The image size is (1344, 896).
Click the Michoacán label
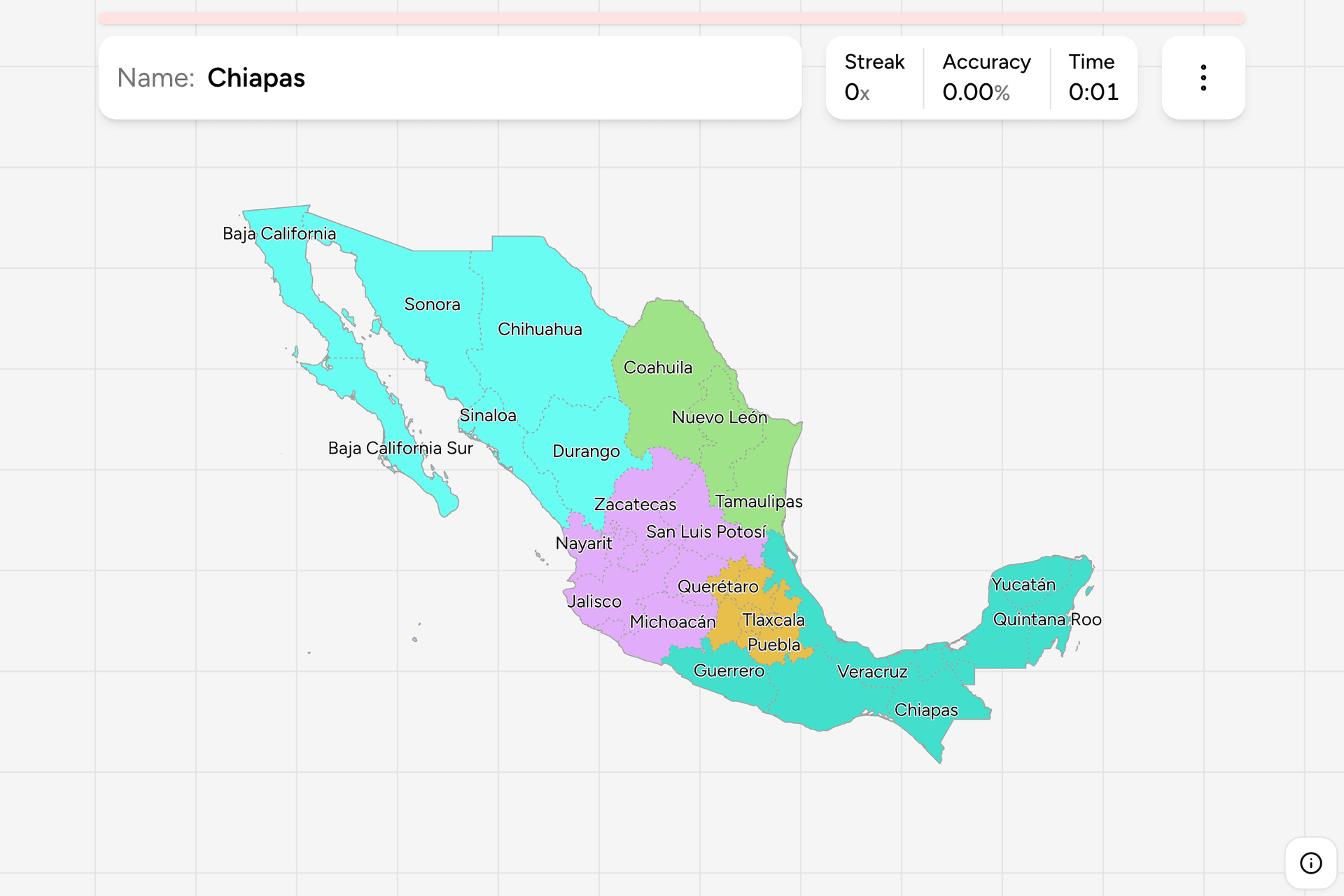pos(673,622)
